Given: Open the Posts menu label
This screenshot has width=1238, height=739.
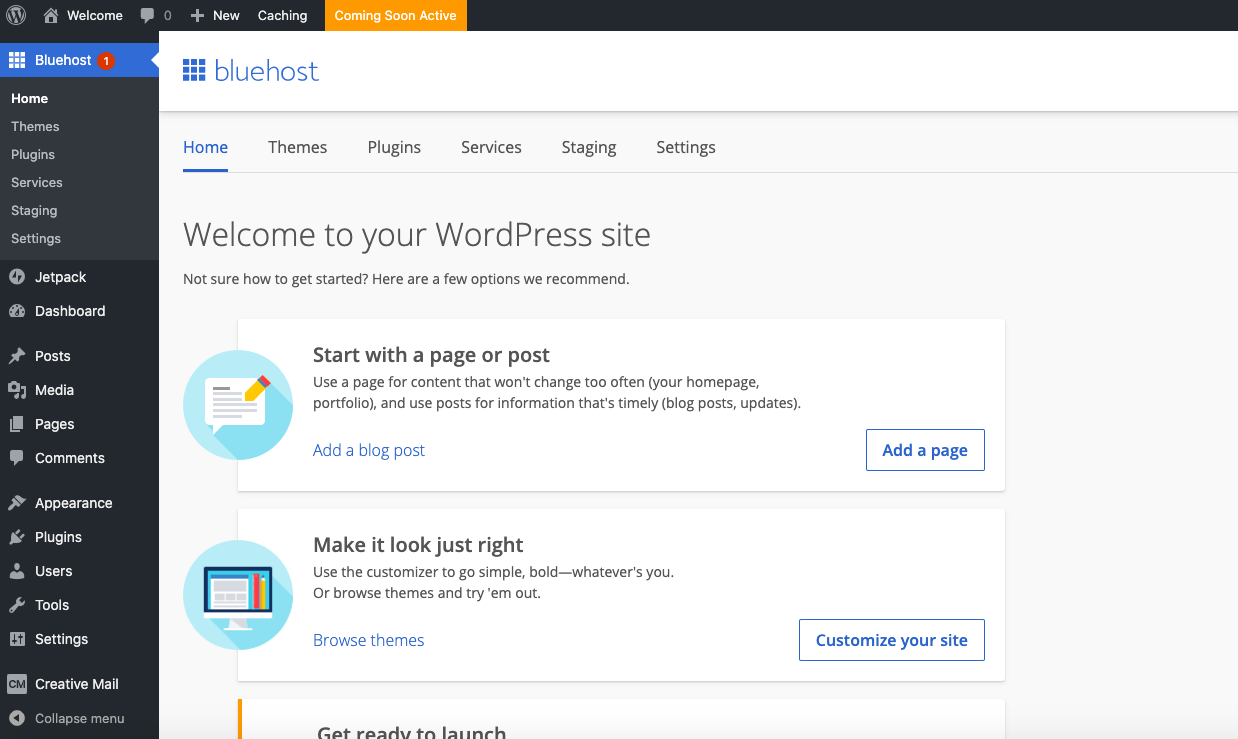Looking at the screenshot, I should [53, 356].
